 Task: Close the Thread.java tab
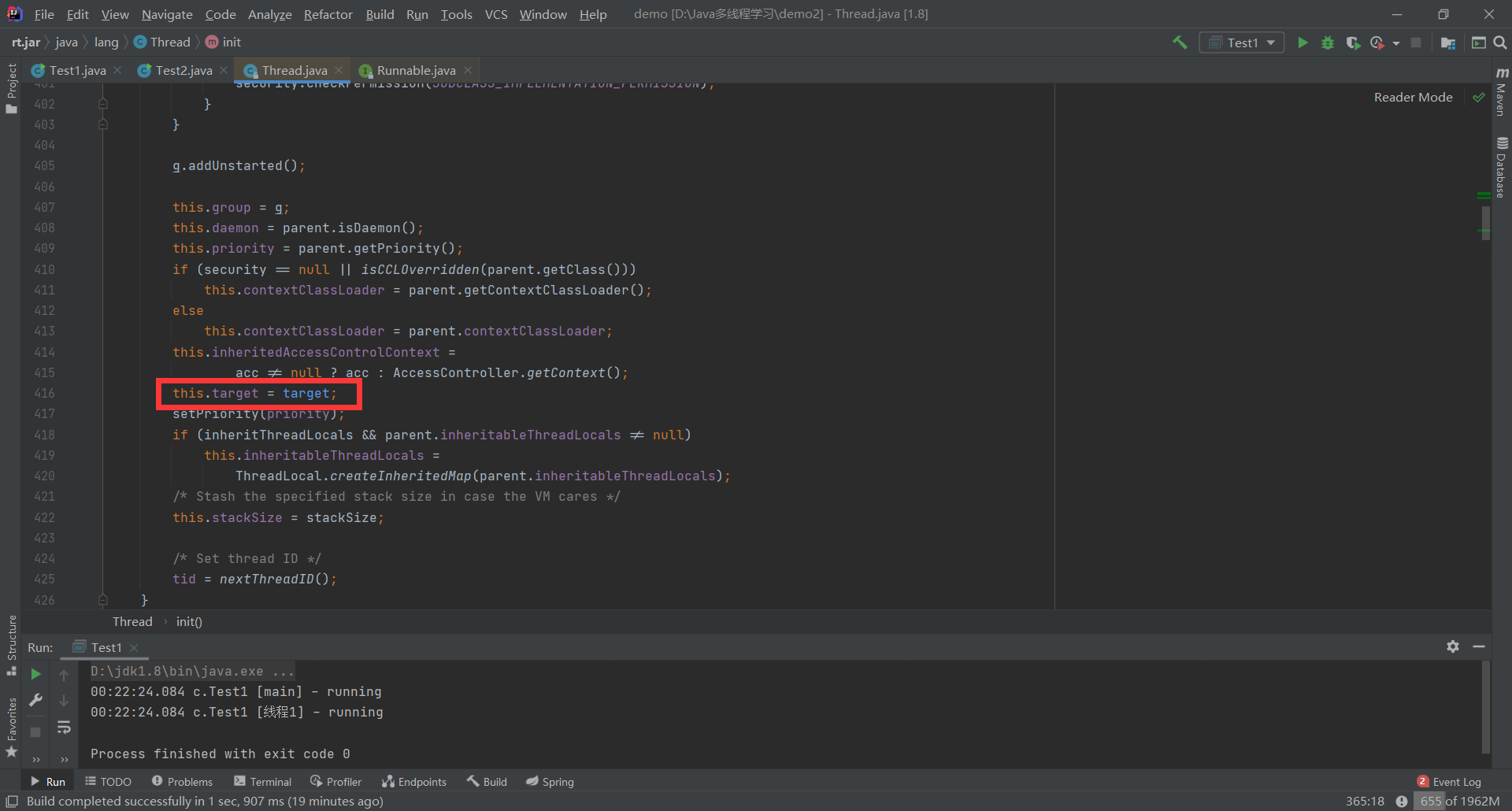[339, 70]
